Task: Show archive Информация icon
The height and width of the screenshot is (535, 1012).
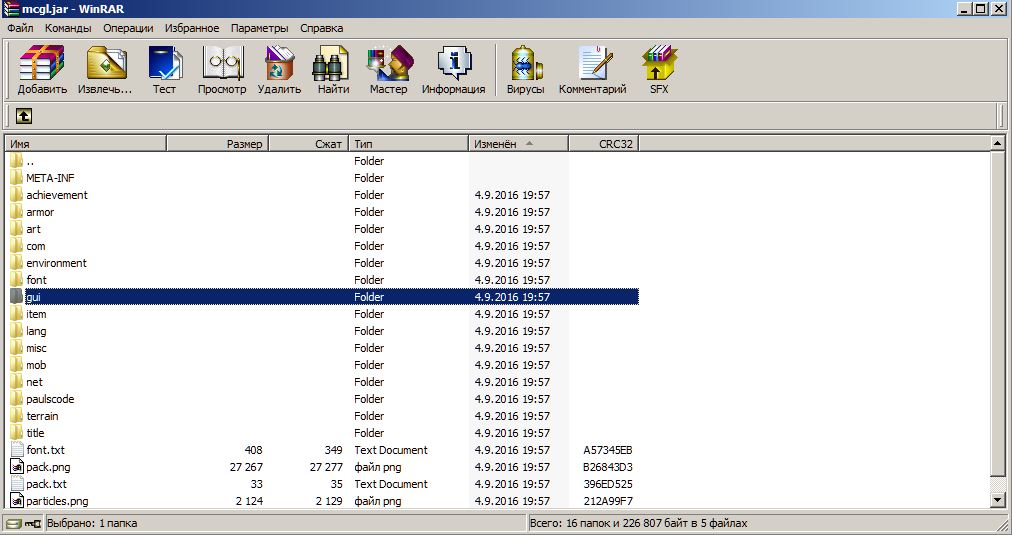Action: pos(453,70)
